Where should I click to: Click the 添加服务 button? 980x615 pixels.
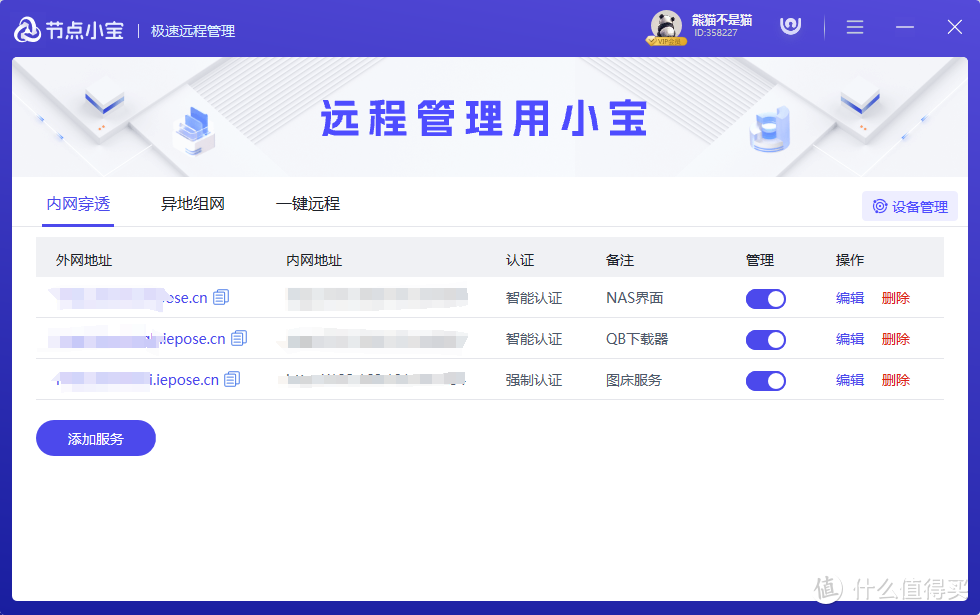click(x=95, y=438)
